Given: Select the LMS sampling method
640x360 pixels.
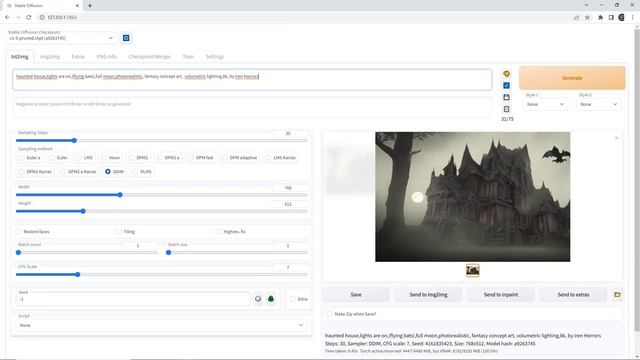Looking at the screenshot, I should point(84,158).
